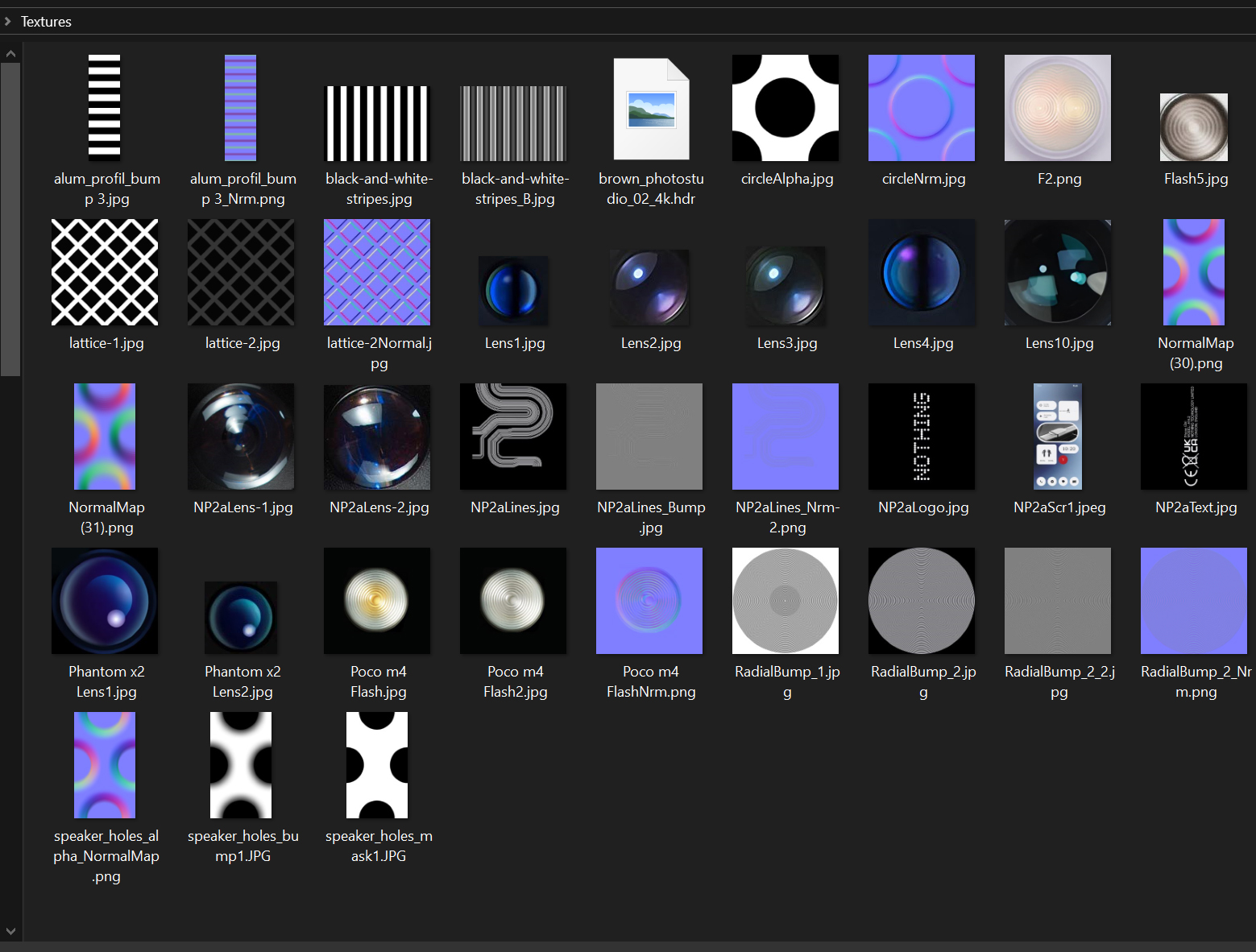Select the lattice-2Normal.jpg thumbnail
This screenshot has width=1256, height=952.
point(377,272)
